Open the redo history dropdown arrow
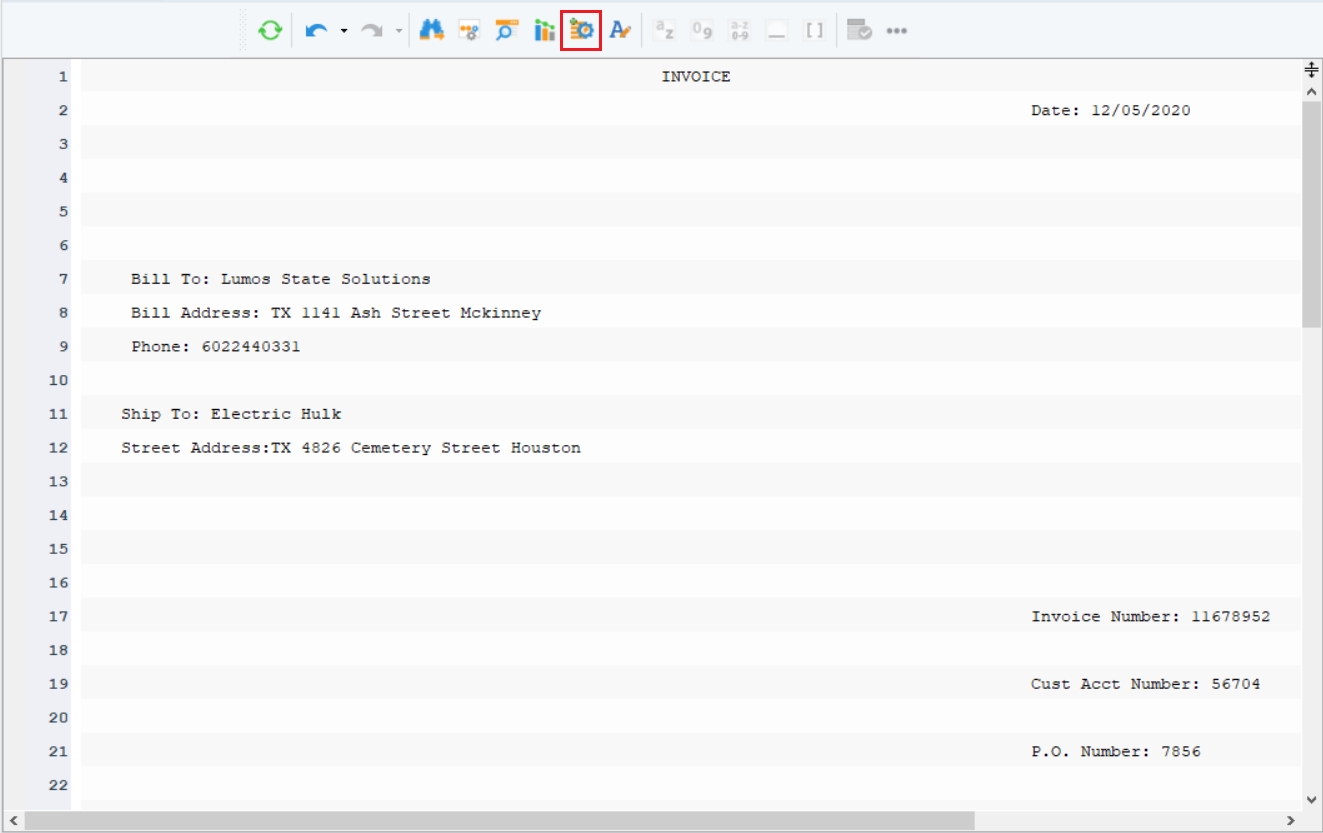 [398, 31]
